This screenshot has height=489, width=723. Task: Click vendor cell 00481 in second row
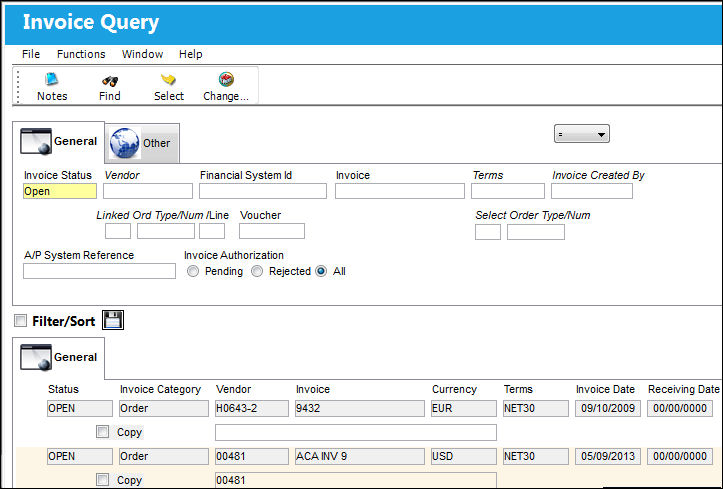tap(252, 456)
